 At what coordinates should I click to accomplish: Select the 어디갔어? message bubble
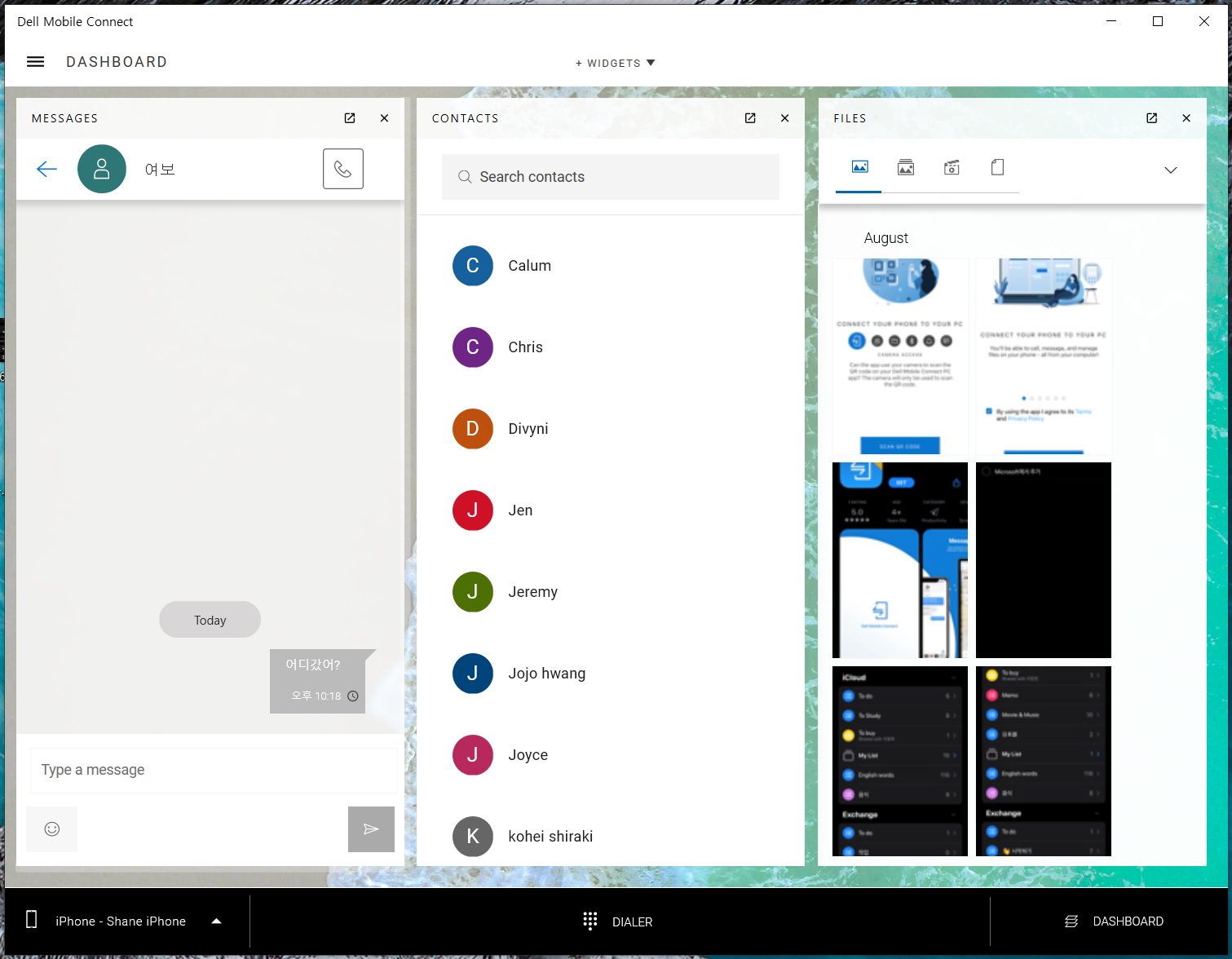point(318,681)
